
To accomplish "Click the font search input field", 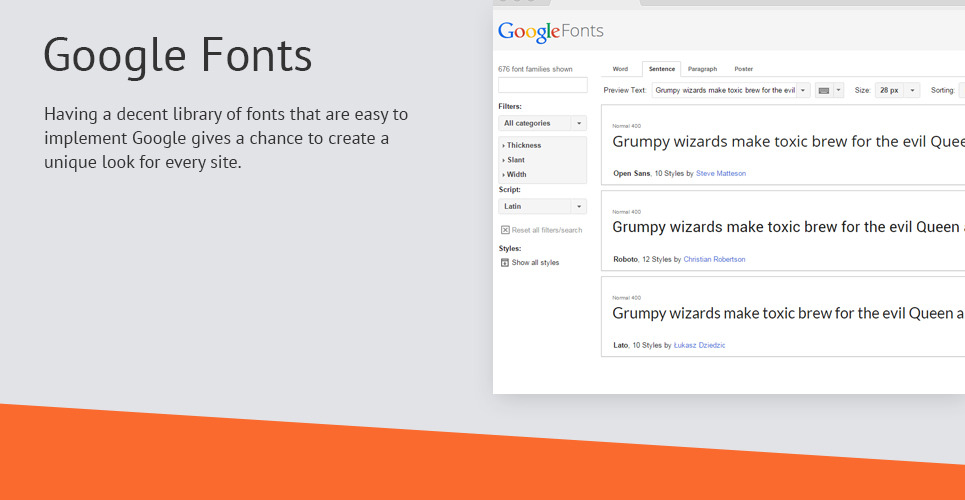I will tap(542, 86).
